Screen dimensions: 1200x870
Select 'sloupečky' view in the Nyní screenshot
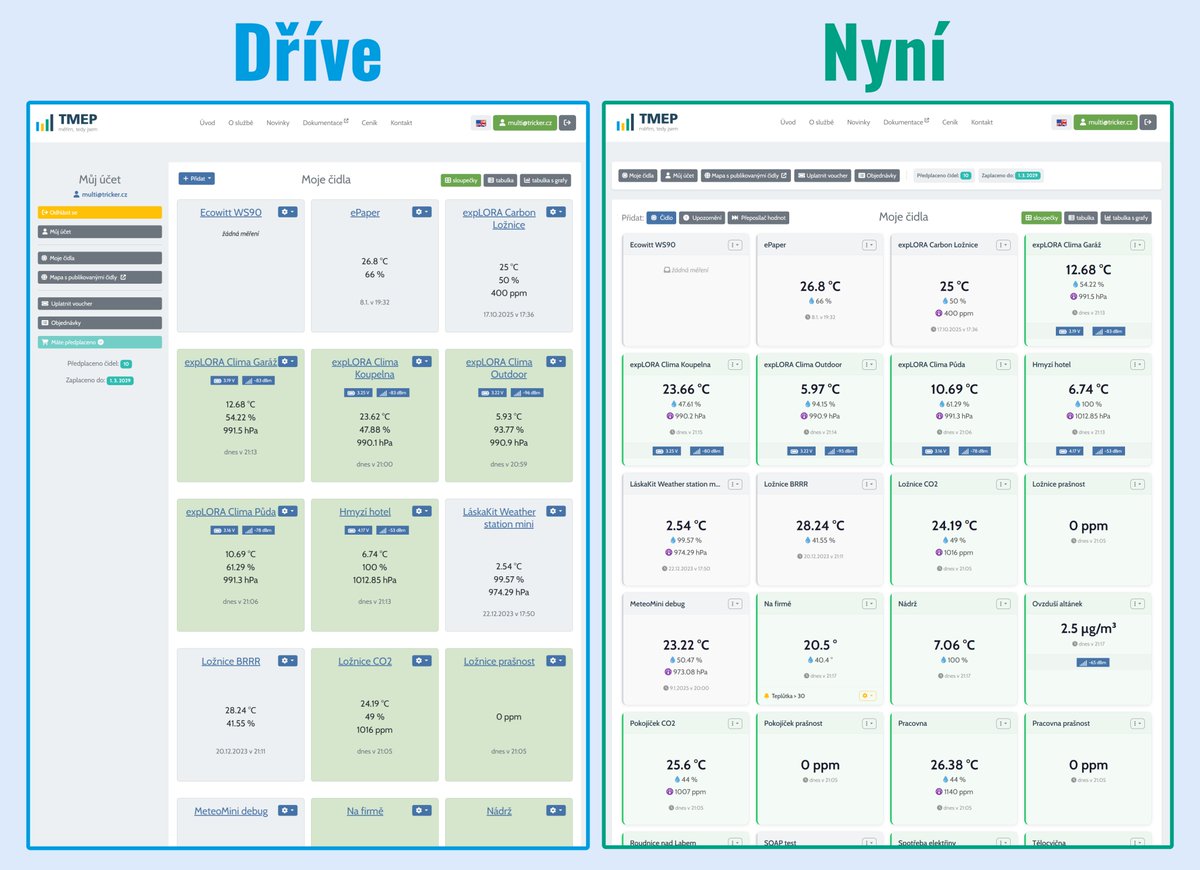pyautogui.click(x=1041, y=217)
